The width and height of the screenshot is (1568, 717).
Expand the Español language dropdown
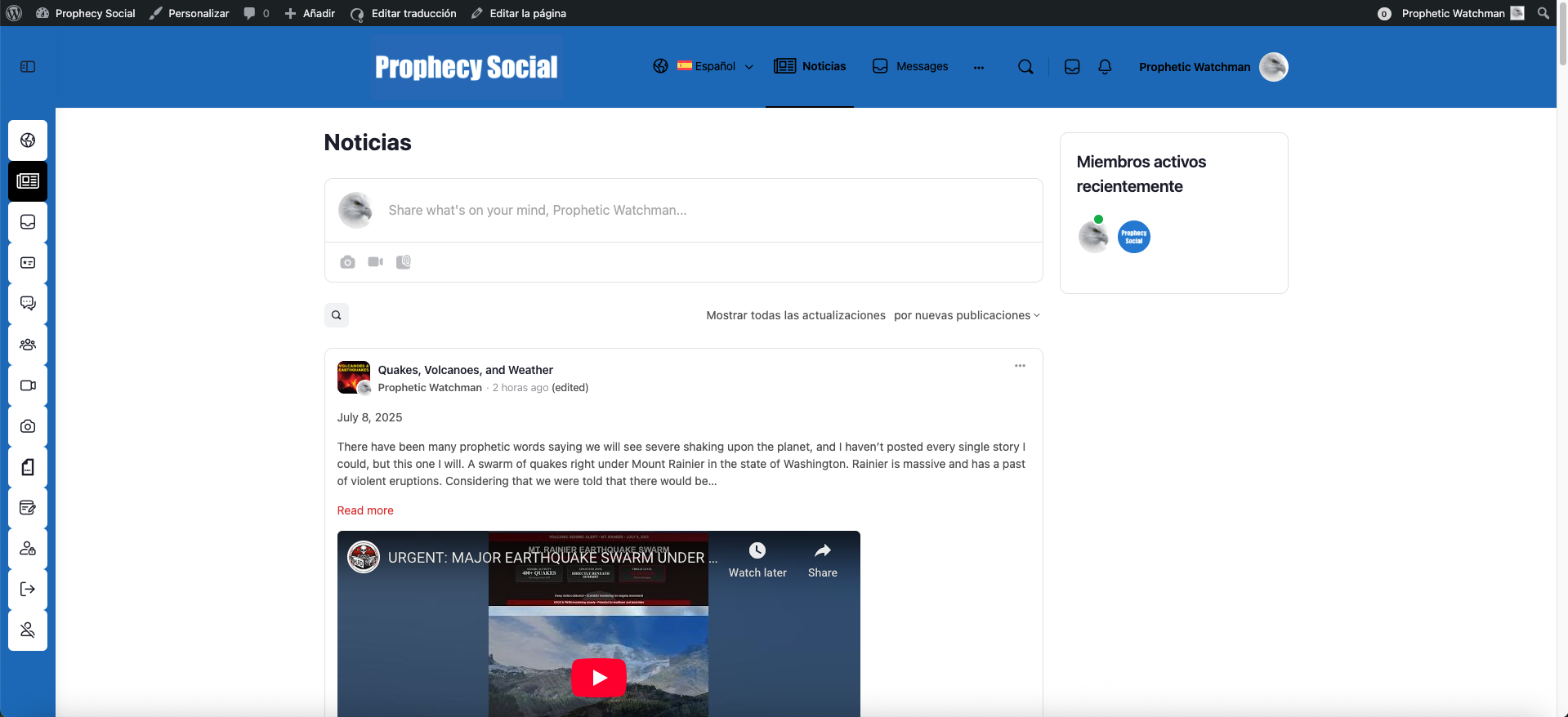pos(715,66)
